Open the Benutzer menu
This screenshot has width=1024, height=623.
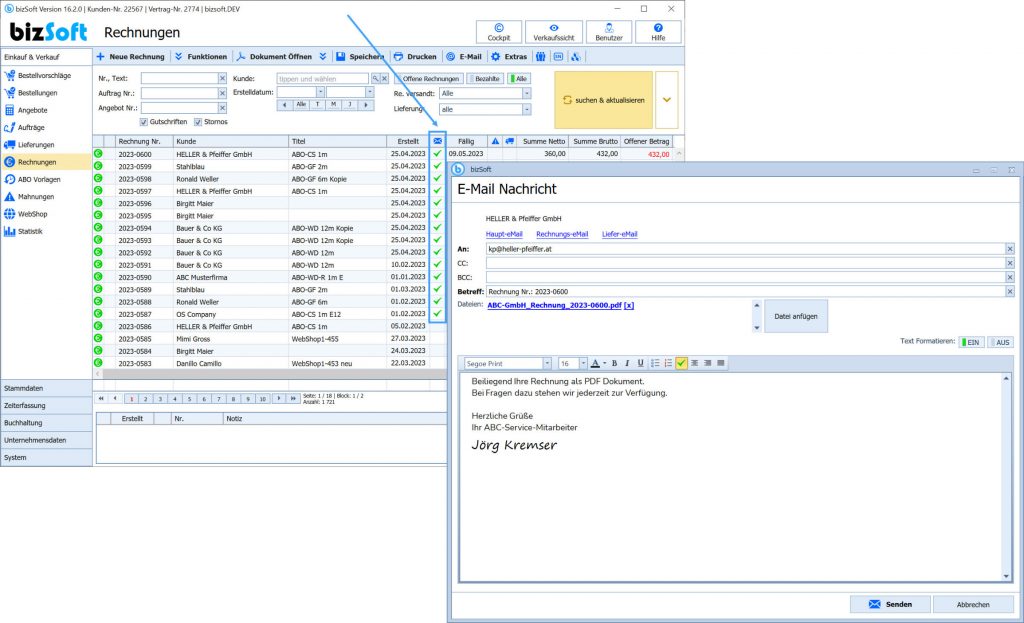coord(609,32)
